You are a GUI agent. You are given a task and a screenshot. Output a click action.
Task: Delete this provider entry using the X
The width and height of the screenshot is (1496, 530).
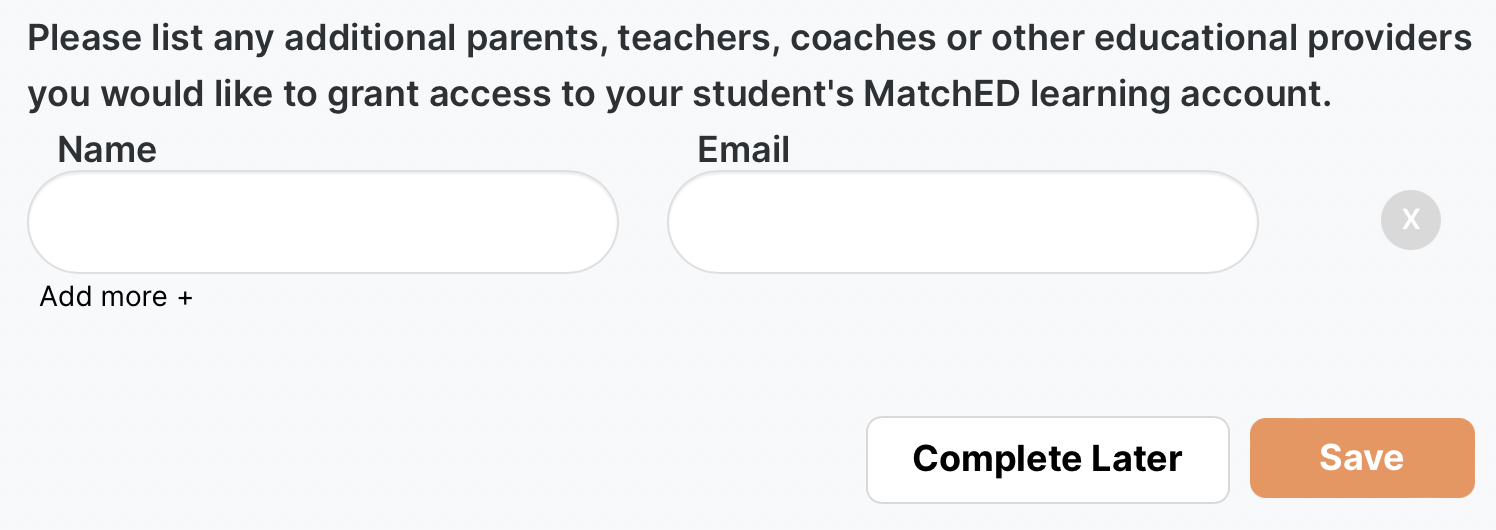[x=1410, y=220]
